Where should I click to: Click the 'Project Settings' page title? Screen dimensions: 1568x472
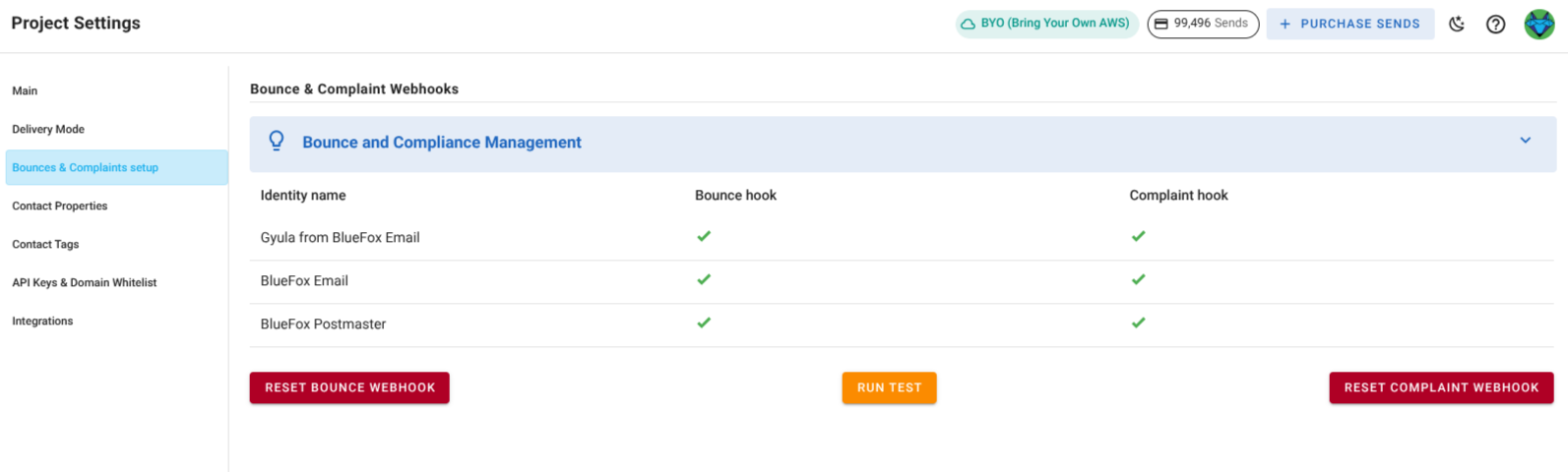coord(76,24)
